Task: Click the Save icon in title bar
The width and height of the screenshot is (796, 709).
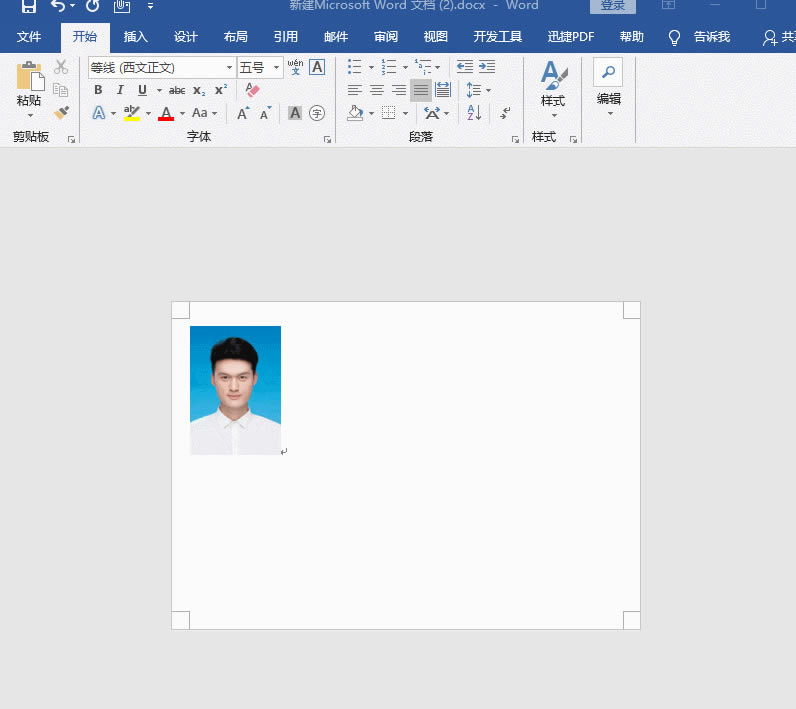Action: click(29, 7)
